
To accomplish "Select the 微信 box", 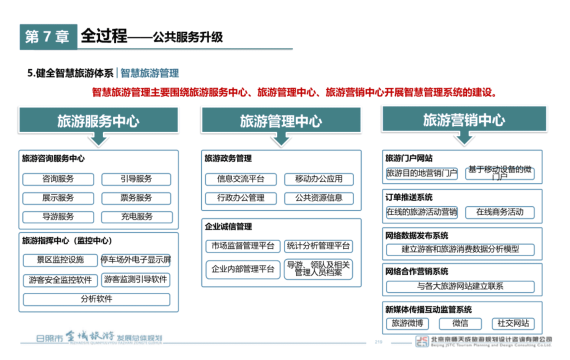I will [x=460, y=324].
